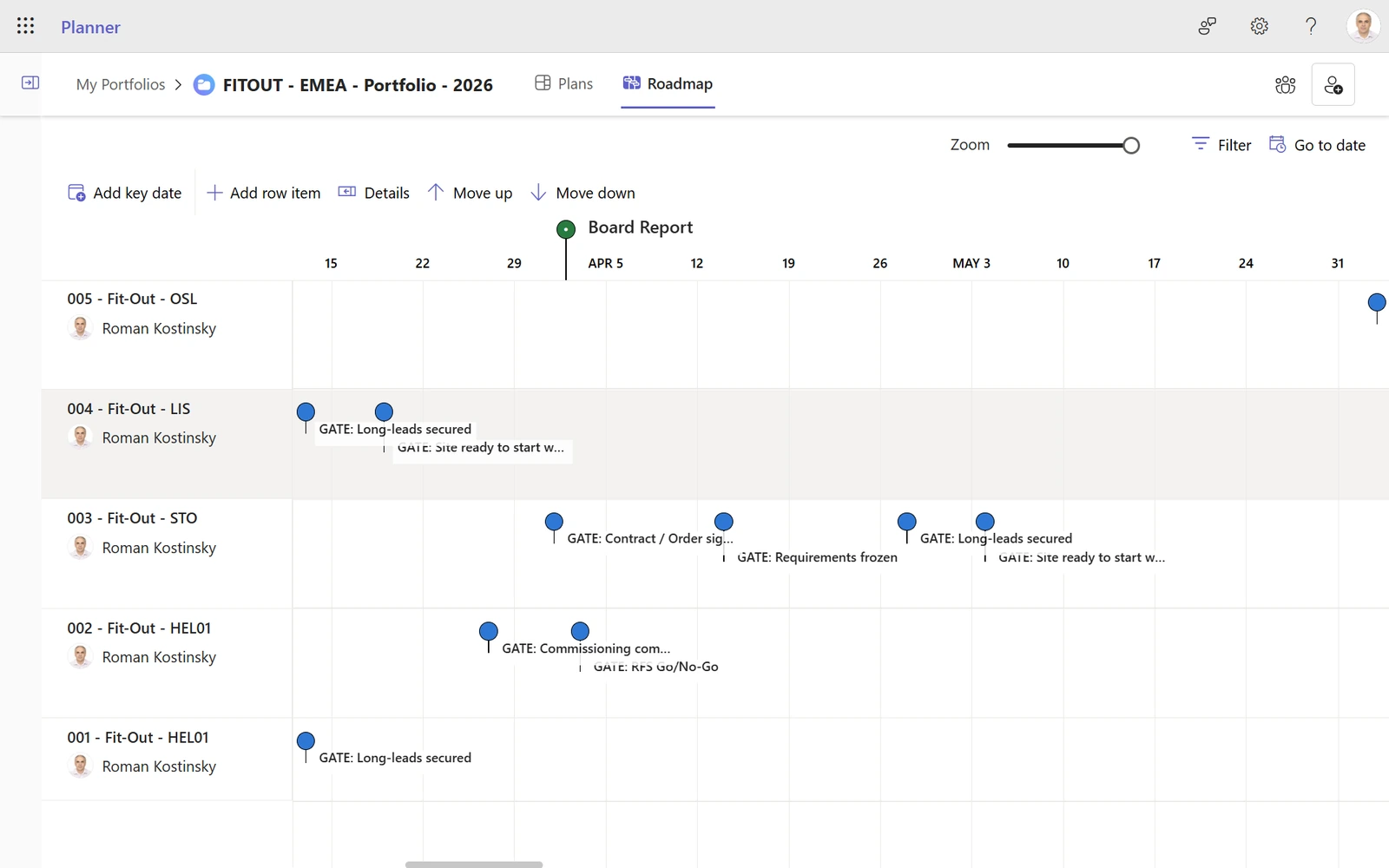This screenshot has width=1389, height=868.
Task: Open Planner settings gear
Action: pos(1259,26)
